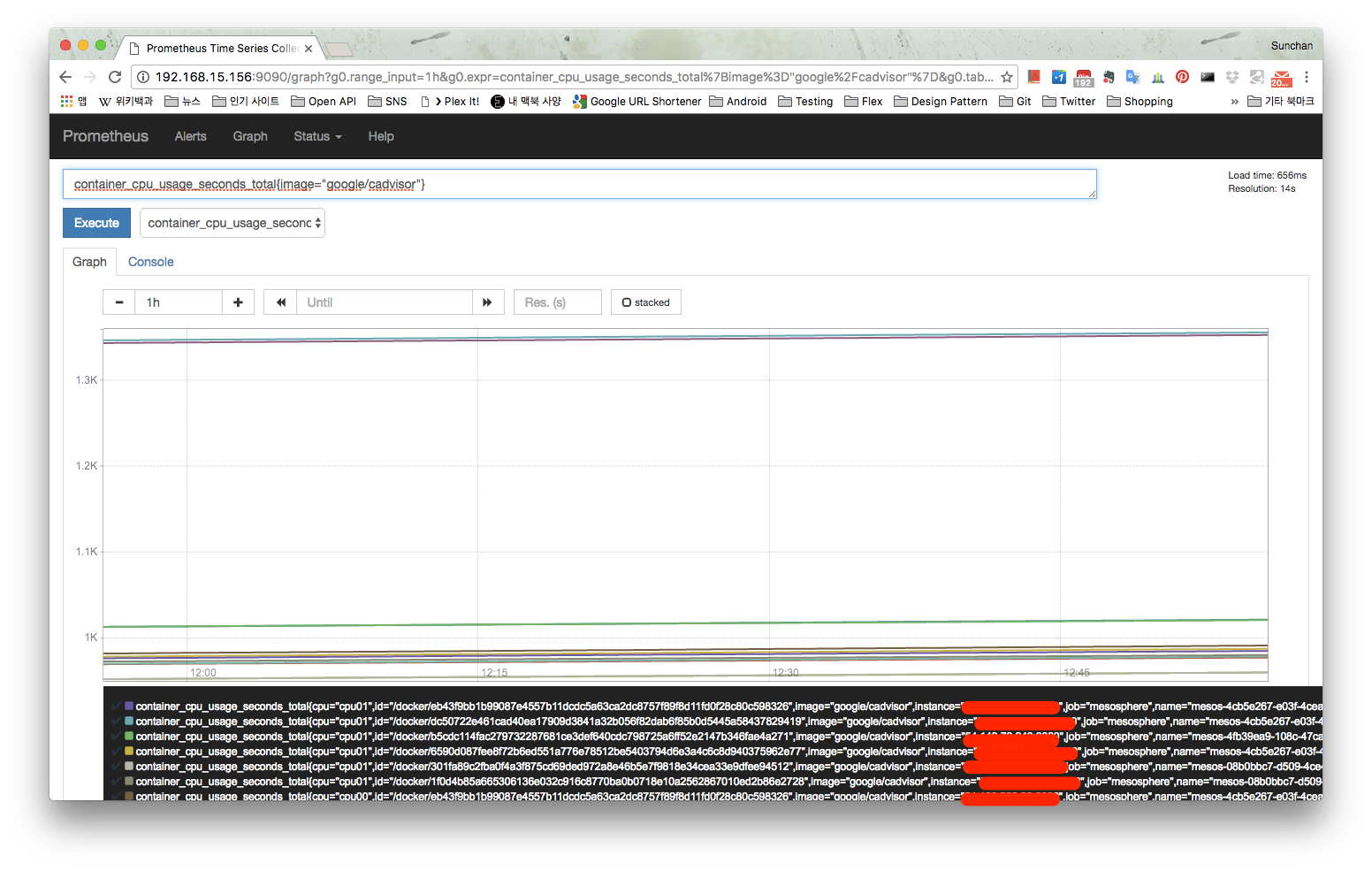Click the browser address bar URL
This screenshot has height=871, width=1372.
click(575, 77)
